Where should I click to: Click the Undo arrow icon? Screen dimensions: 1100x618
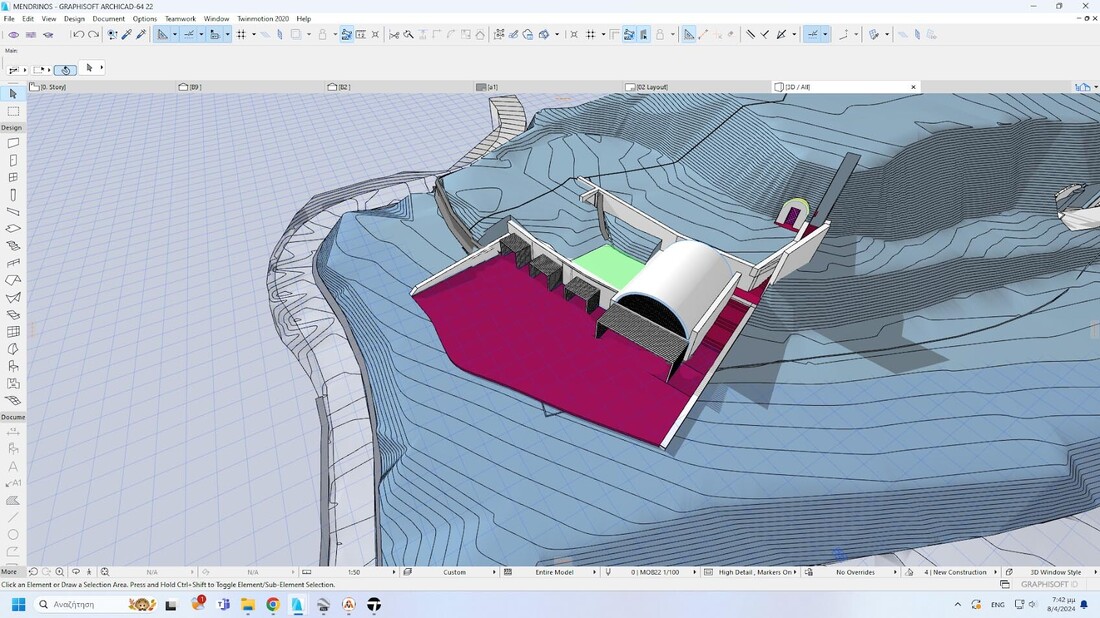[x=78, y=34]
